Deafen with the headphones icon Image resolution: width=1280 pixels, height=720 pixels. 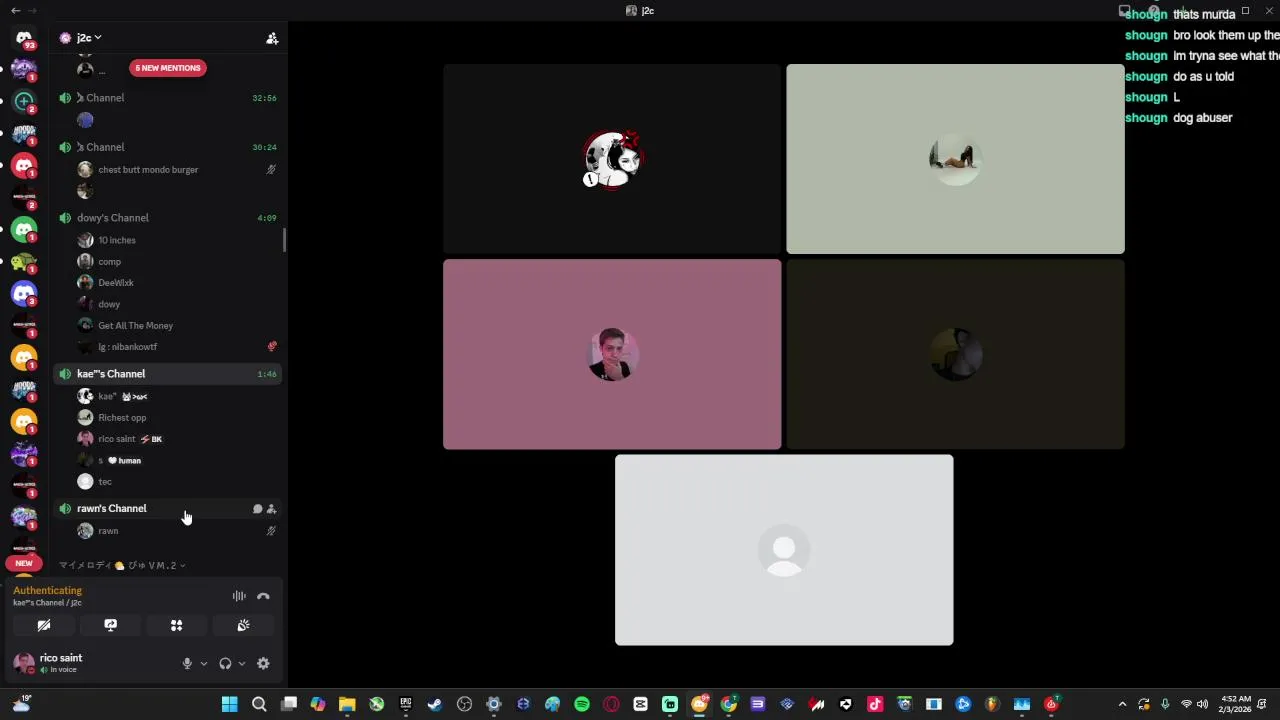pyautogui.click(x=225, y=663)
